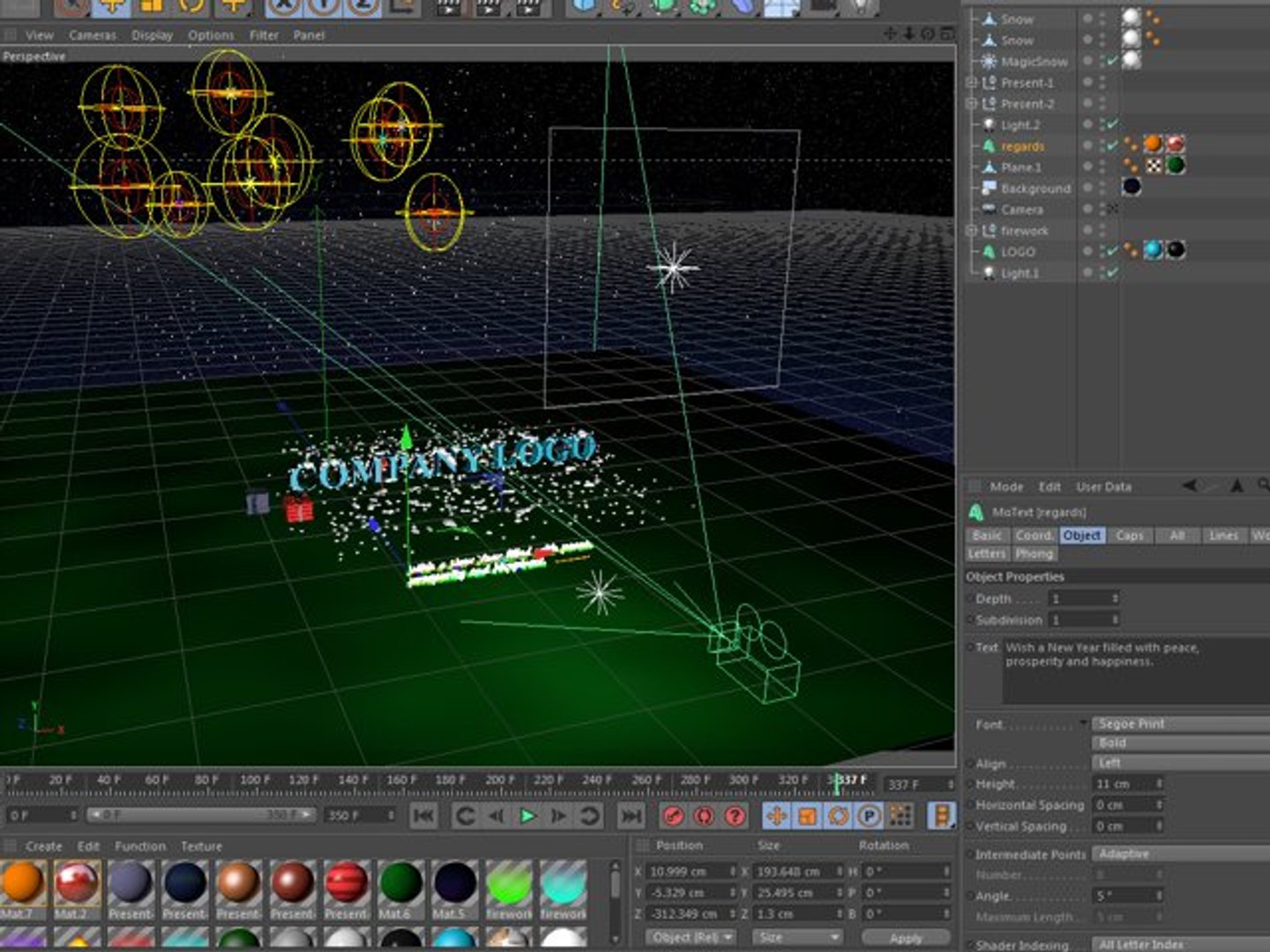This screenshot has width=1270, height=952.
Task: Click the timeline ruler at 200 F
Action: coord(499,780)
